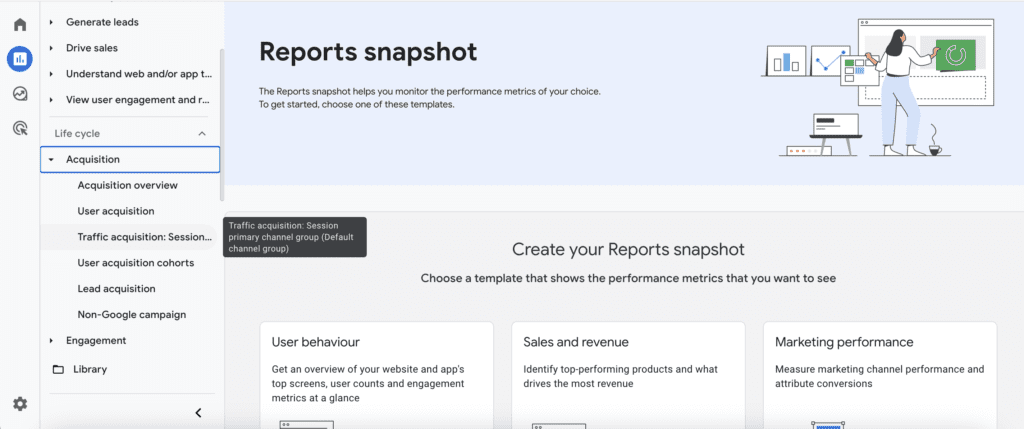Screen dimensions: 1024x429
Task: Go to the Home icon in left rail
Action: 19,25
